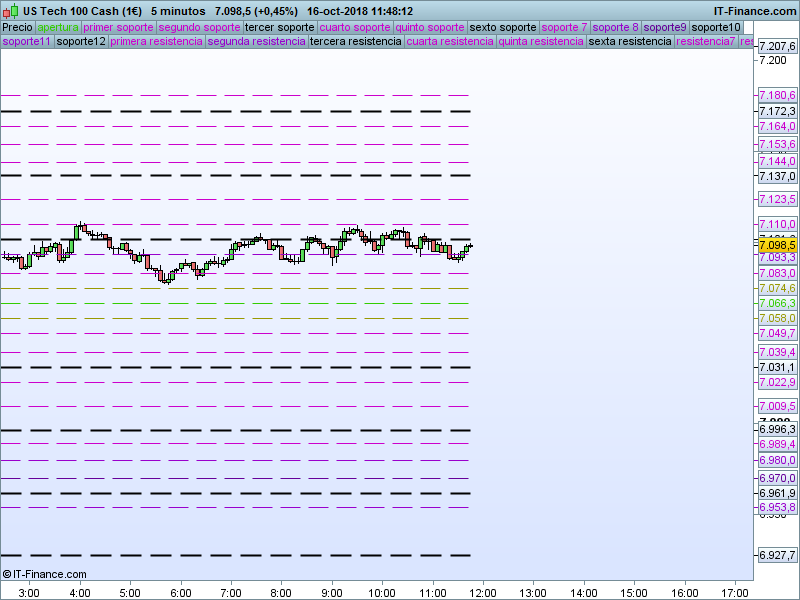Click the 7.049,7 price axis label
The height and width of the screenshot is (600, 800).
778,333
